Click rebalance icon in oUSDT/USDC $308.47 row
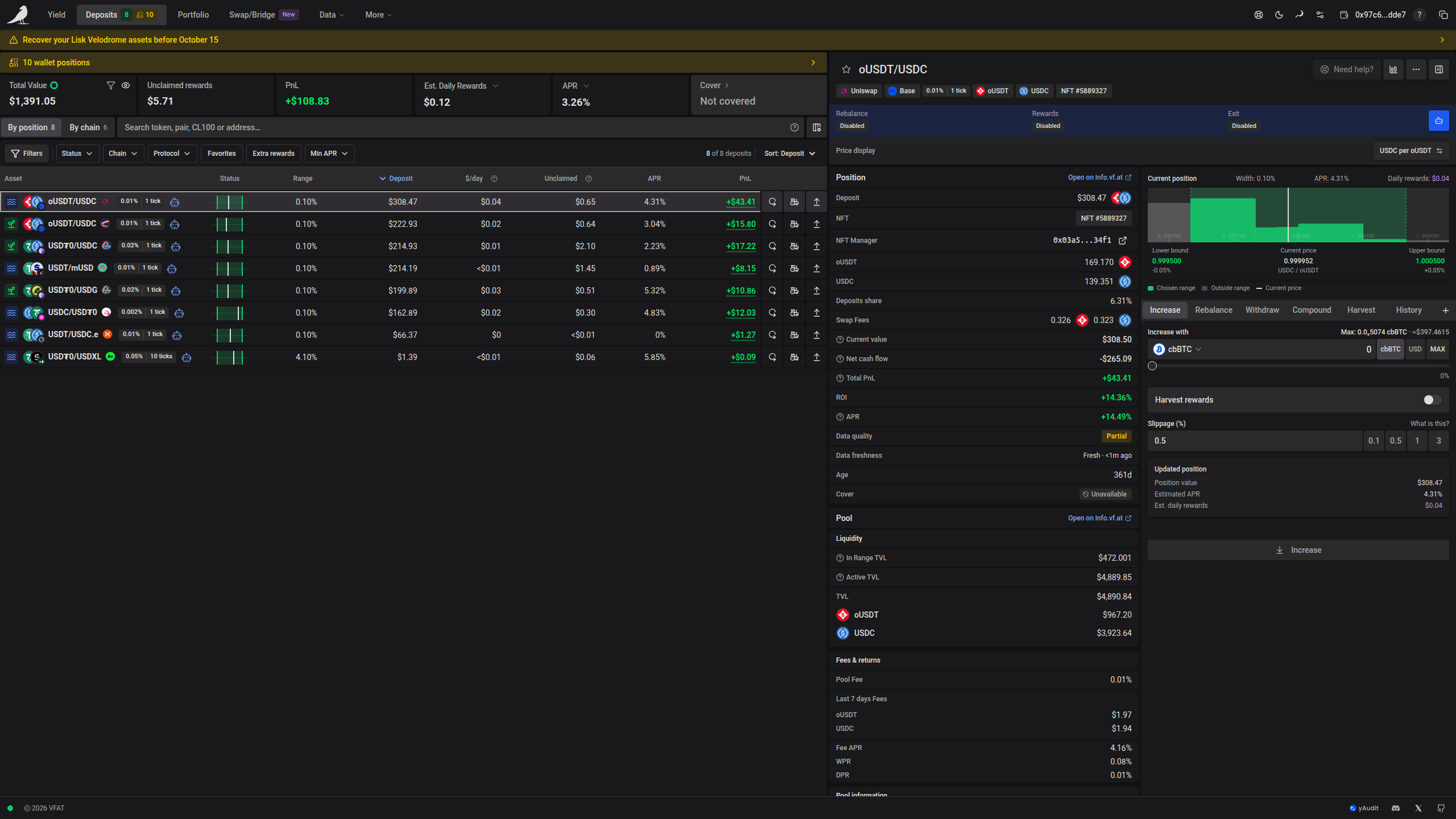 pos(772,202)
